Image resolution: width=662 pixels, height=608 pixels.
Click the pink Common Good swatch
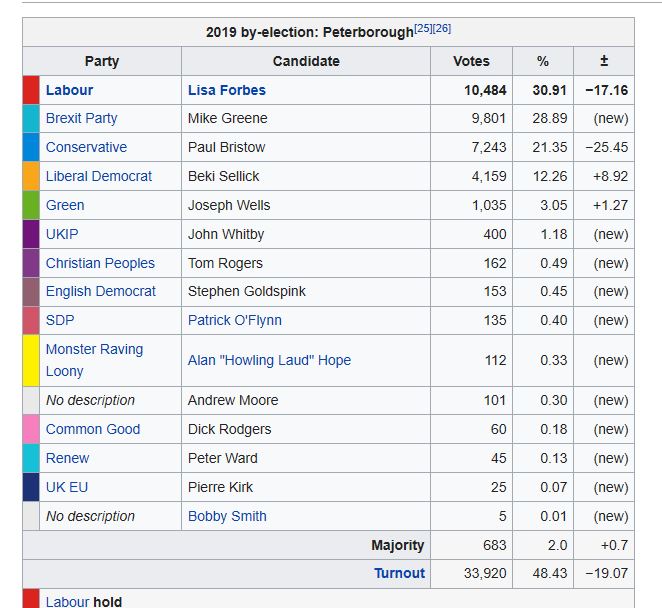click(x=31, y=429)
